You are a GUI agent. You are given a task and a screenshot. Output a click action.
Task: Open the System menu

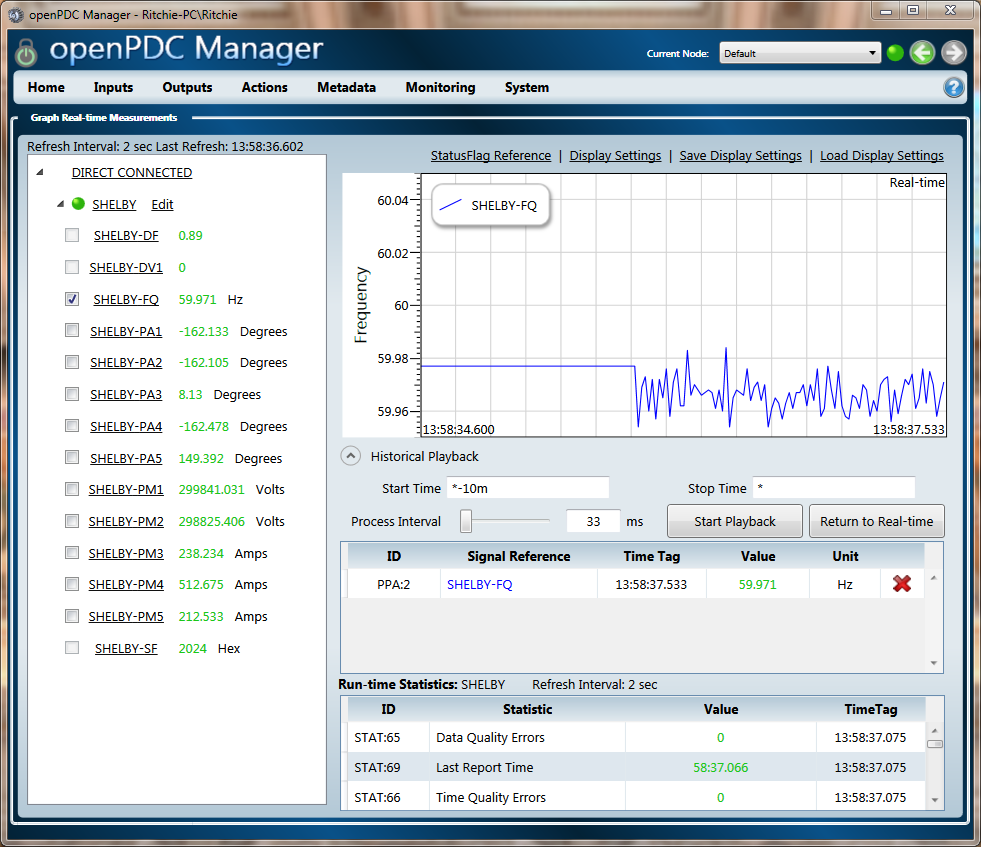pos(527,88)
